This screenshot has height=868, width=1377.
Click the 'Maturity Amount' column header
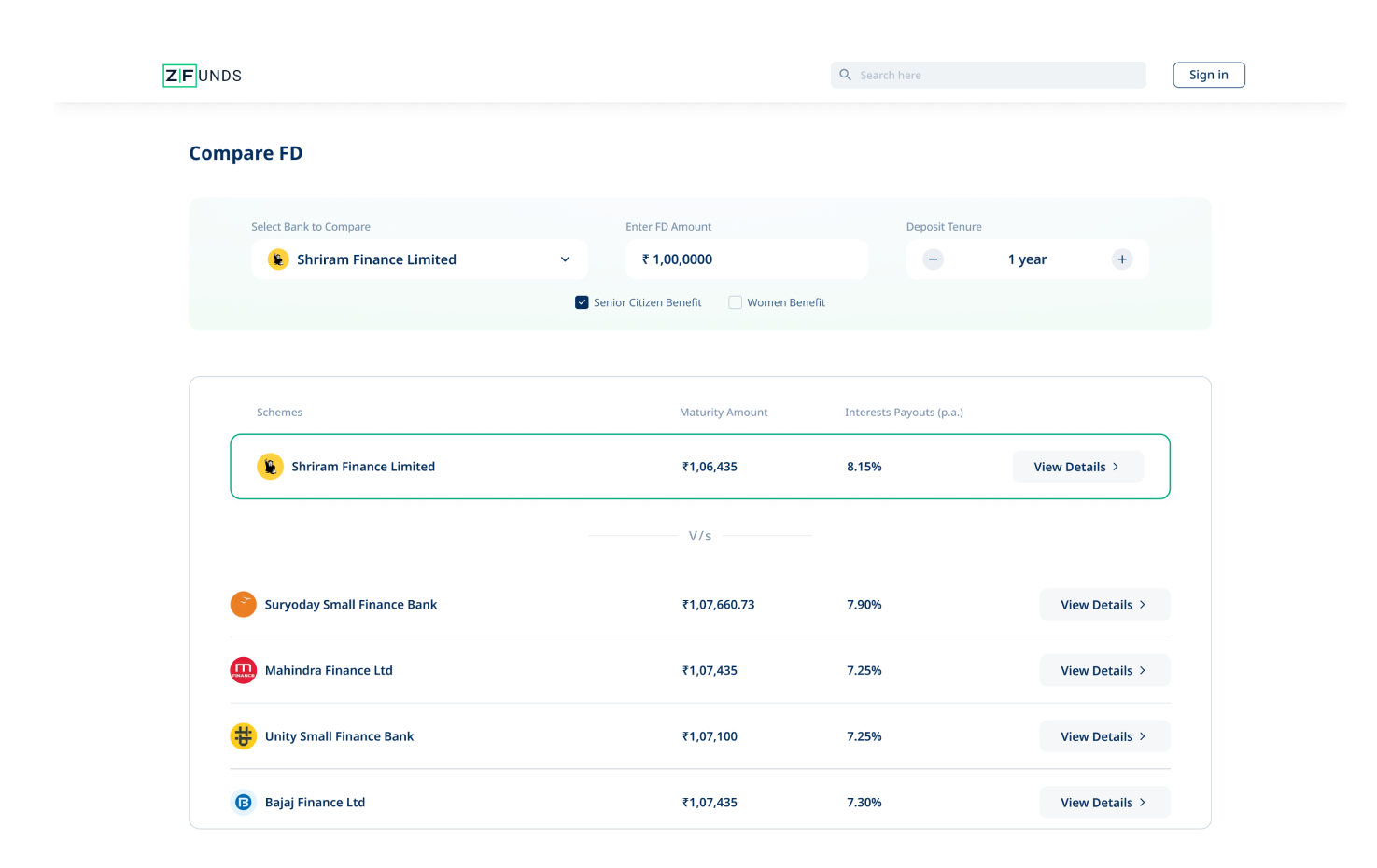pyautogui.click(x=724, y=412)
